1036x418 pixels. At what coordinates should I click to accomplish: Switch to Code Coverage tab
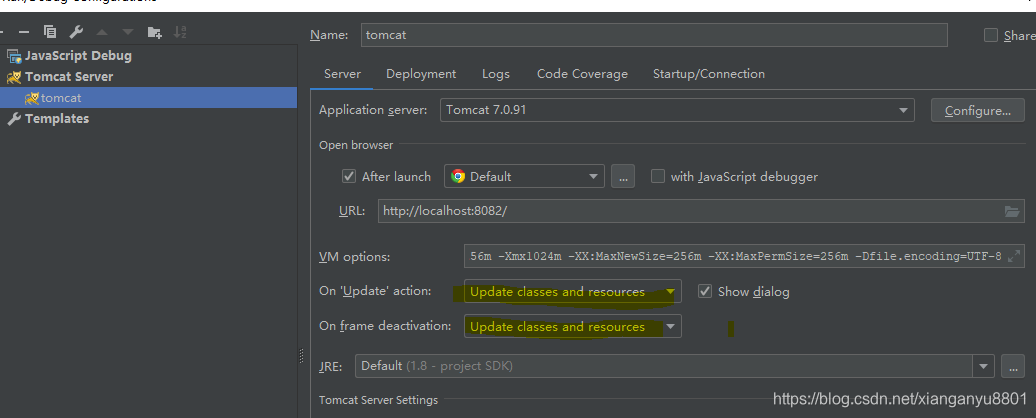pos(582,74)
